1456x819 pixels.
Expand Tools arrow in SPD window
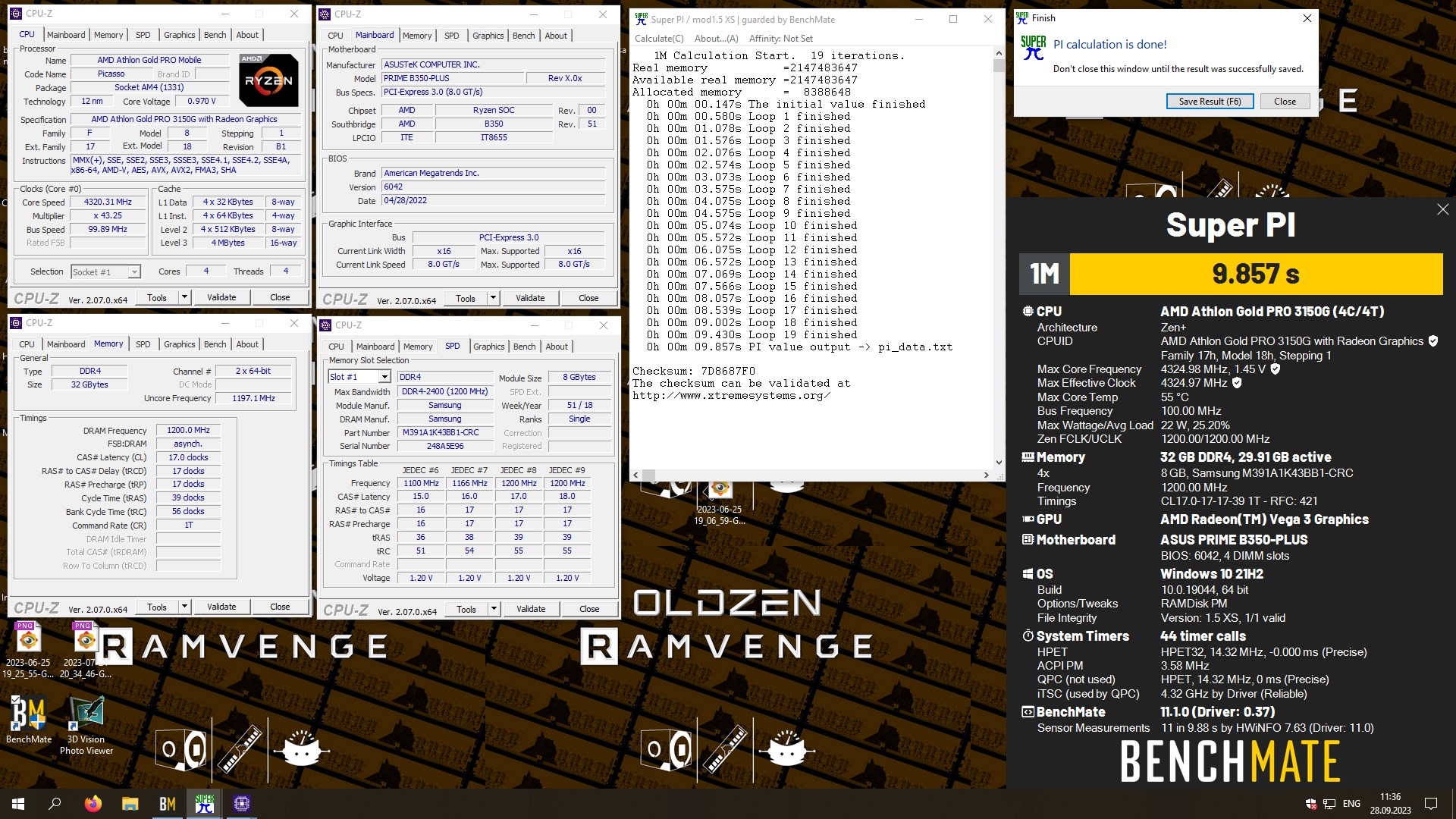[494, 609]
